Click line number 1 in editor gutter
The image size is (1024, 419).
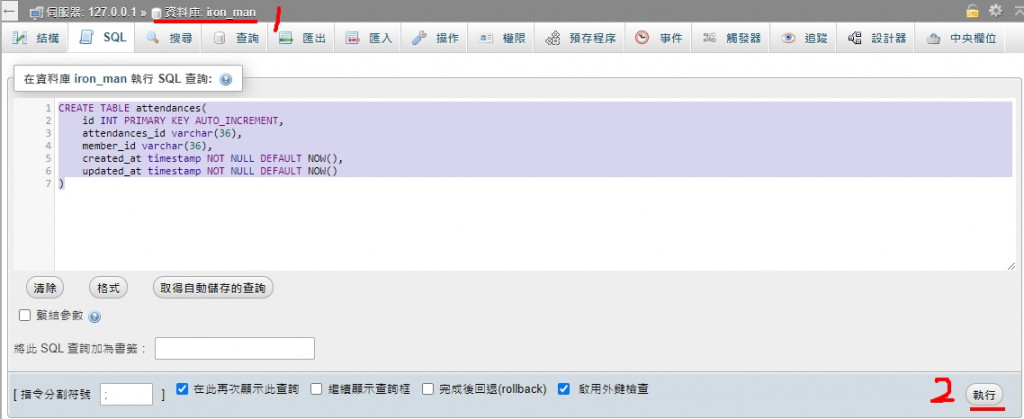pyautogui.click(x=48, y=108)
